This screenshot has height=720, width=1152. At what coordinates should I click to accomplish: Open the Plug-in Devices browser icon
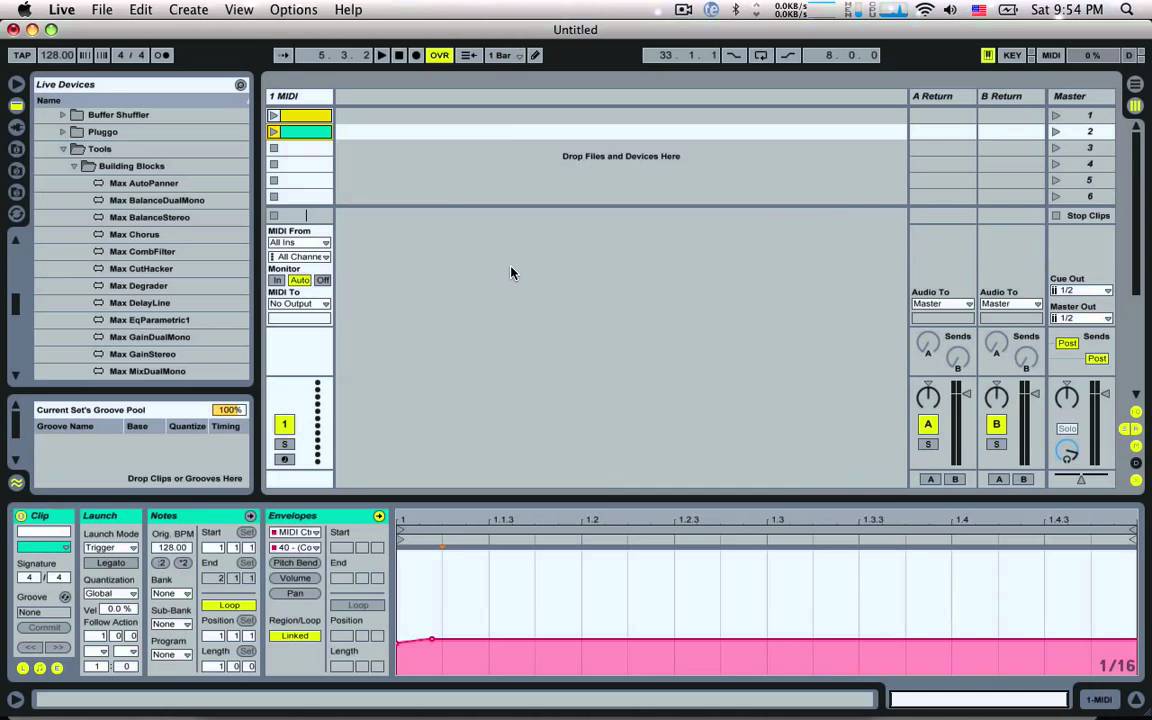click(x=16, y=127)
